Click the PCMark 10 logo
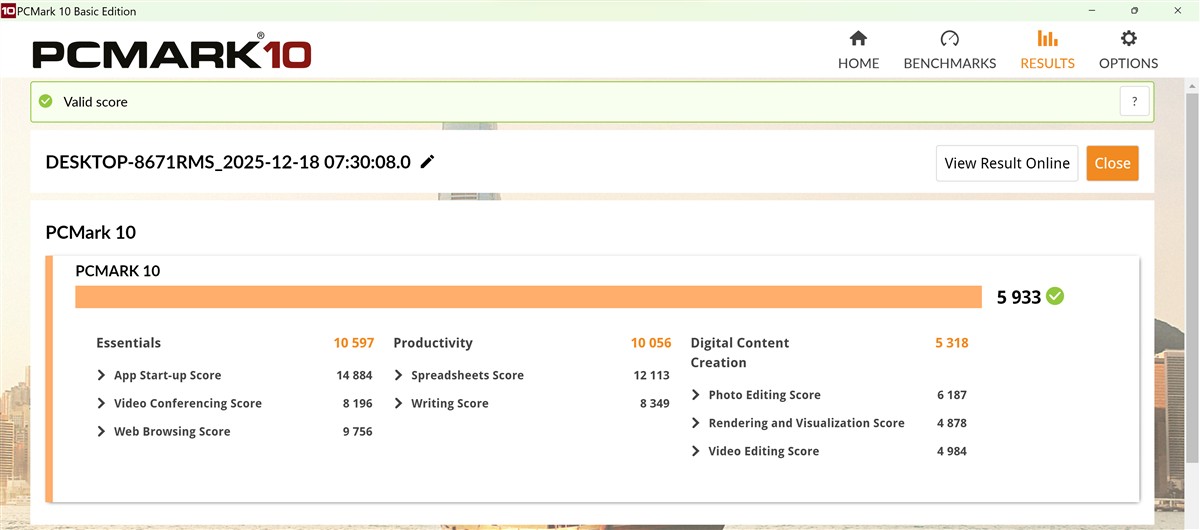The width and height of the screenshot is (1200, 530). point(171,52)
